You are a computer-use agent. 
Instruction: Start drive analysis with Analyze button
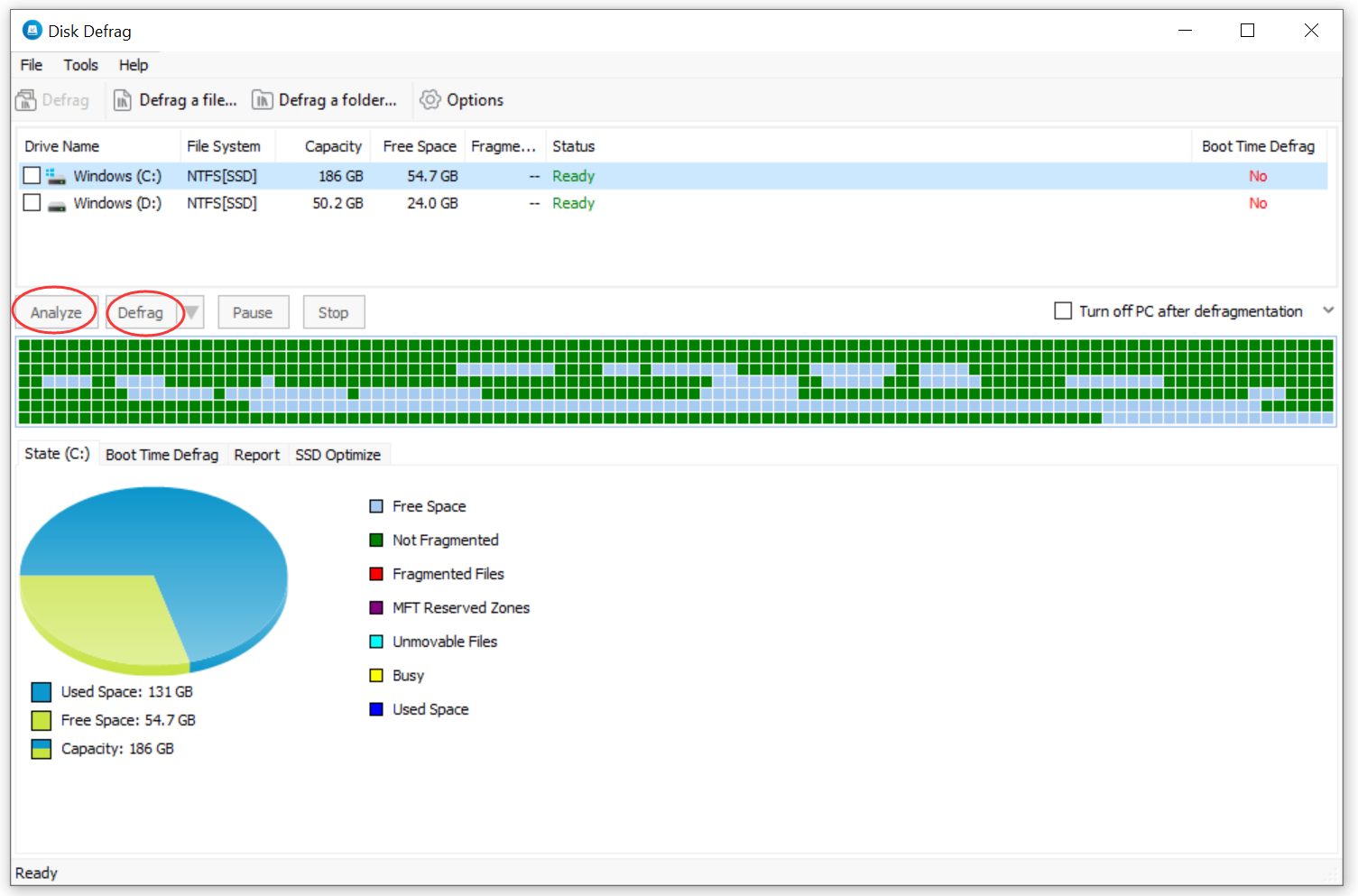pos(54,311)
